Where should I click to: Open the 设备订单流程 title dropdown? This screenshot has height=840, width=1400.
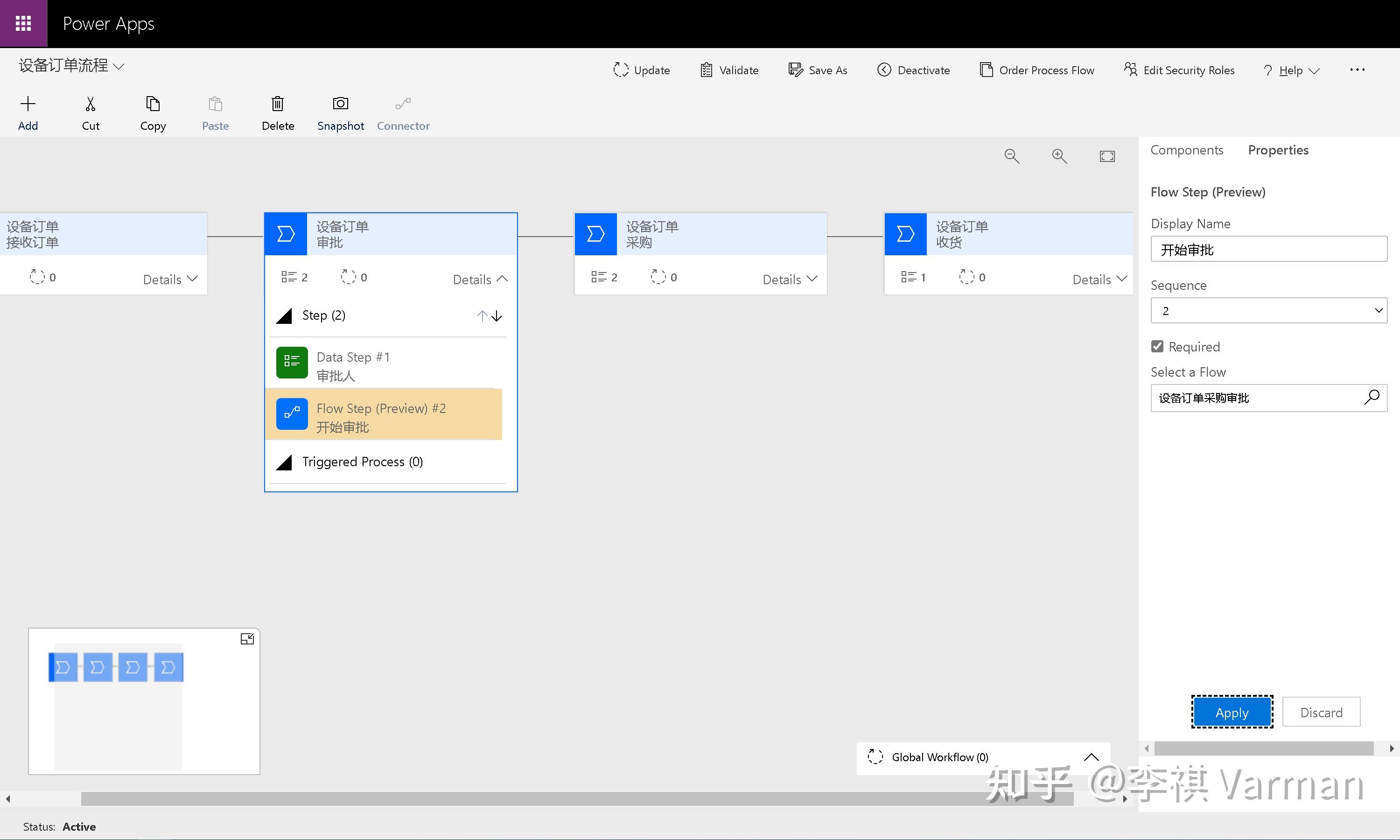coord(118,66)
